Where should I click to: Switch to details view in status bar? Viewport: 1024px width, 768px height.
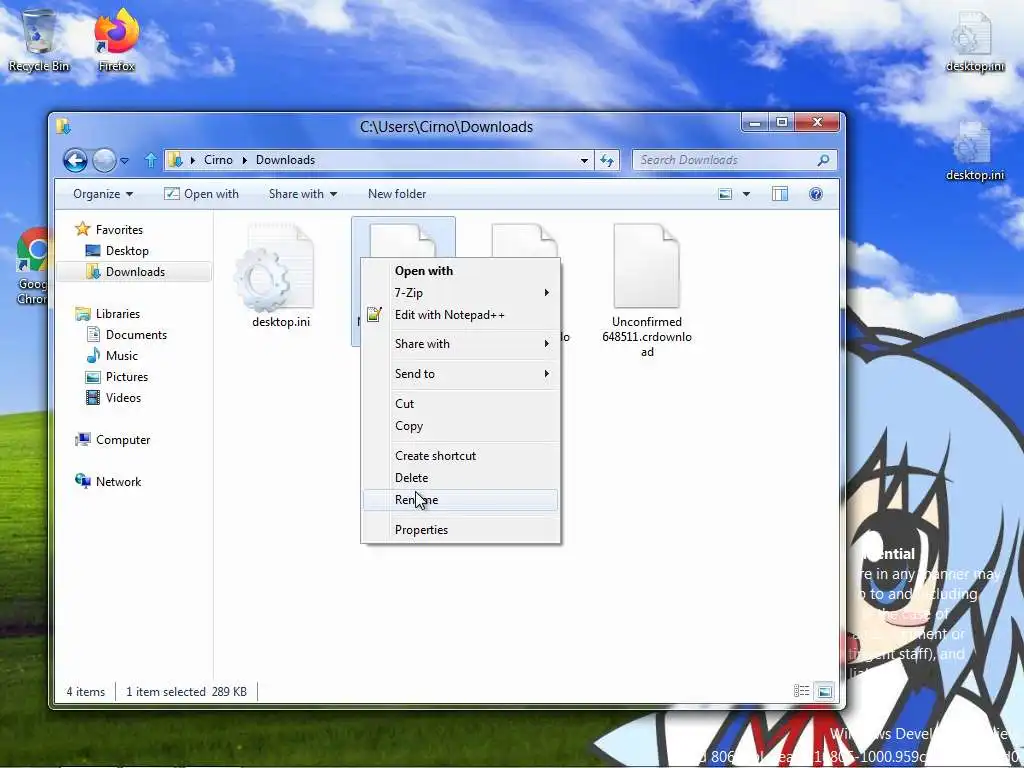point(801,691)
